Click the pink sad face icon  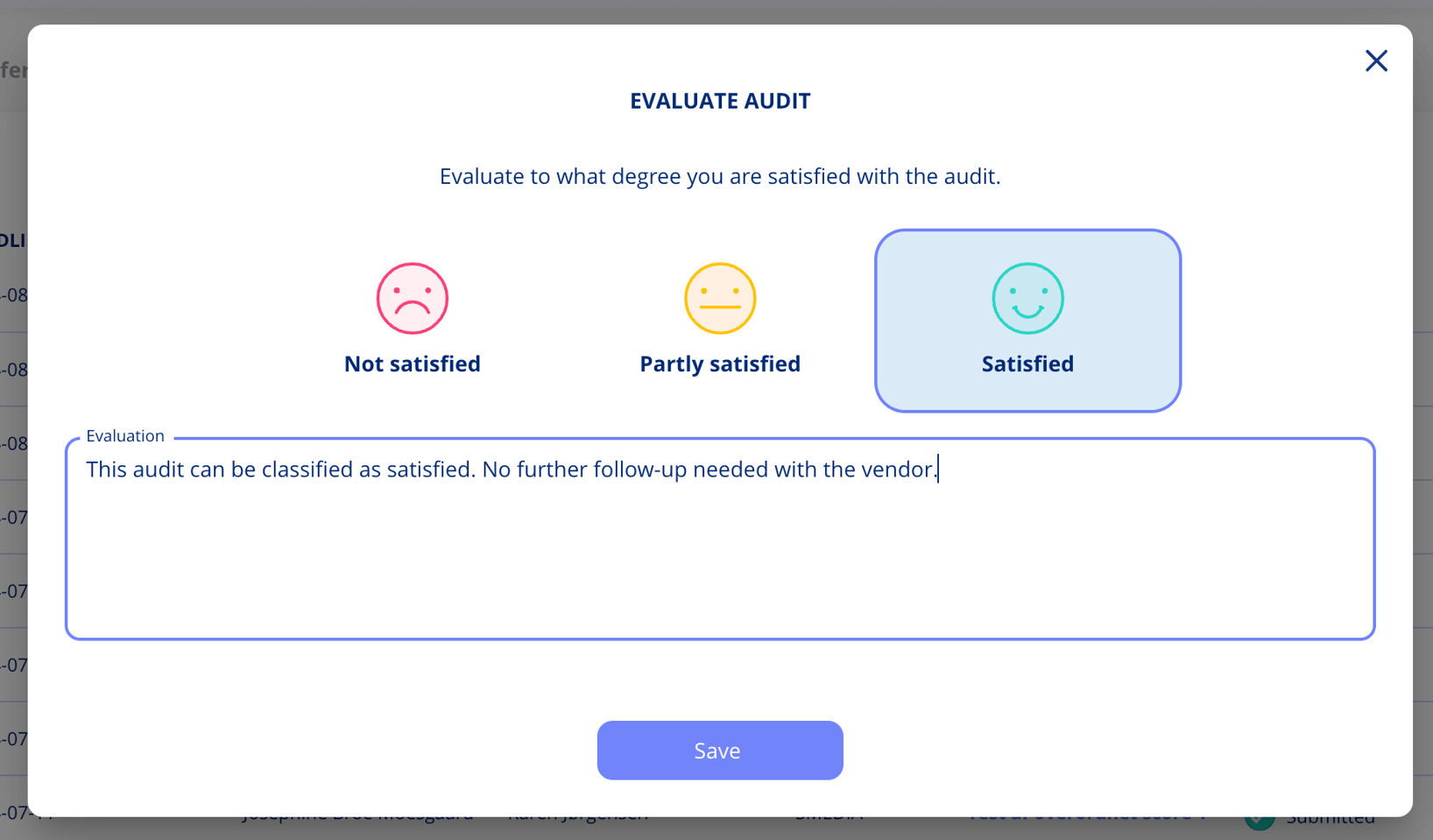413,299
